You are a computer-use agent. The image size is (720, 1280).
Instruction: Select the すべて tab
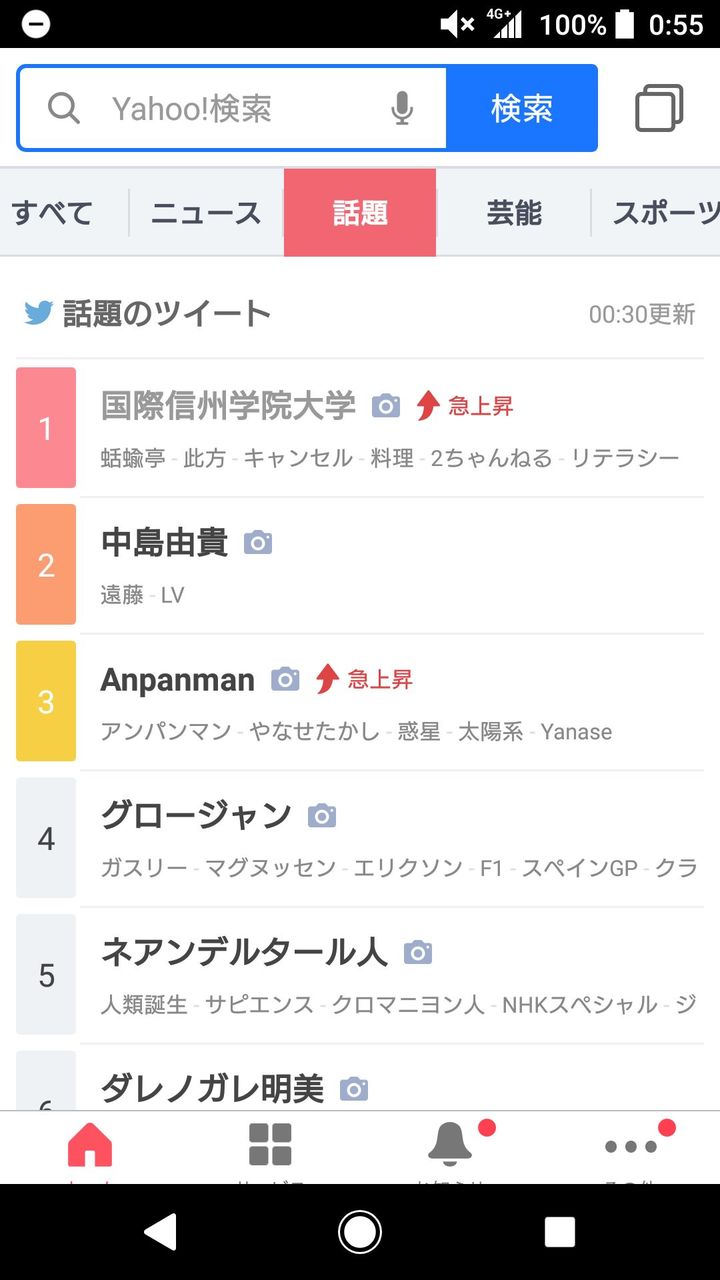coord(53,213)
